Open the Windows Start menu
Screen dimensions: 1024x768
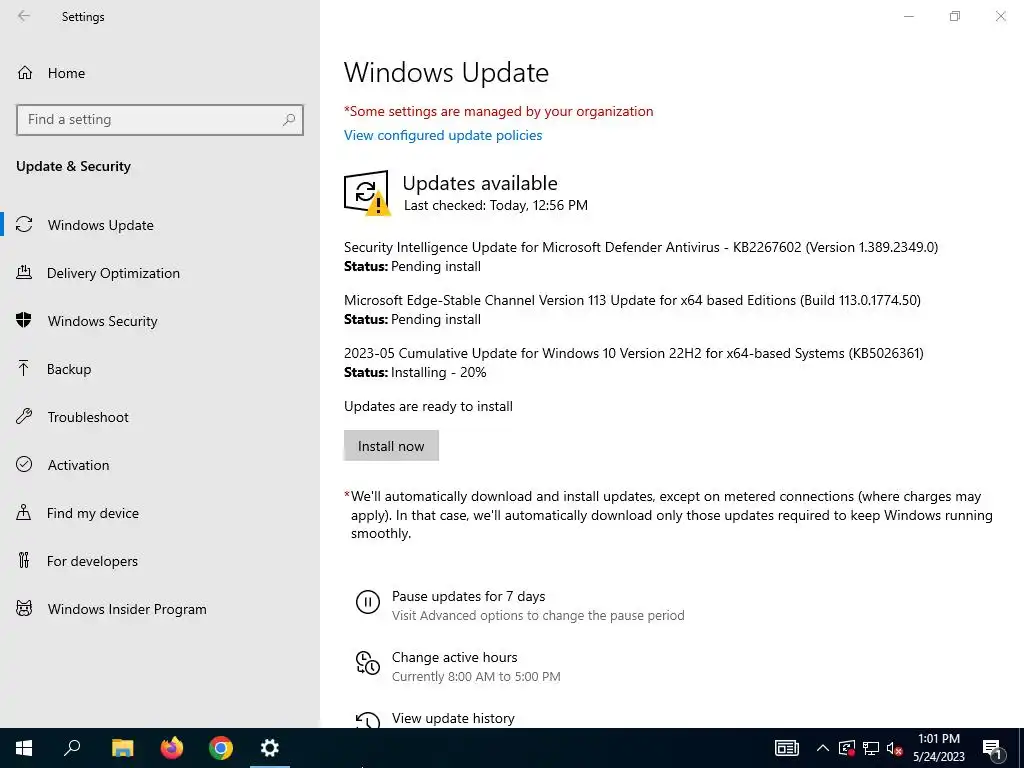tap(24, 748)
